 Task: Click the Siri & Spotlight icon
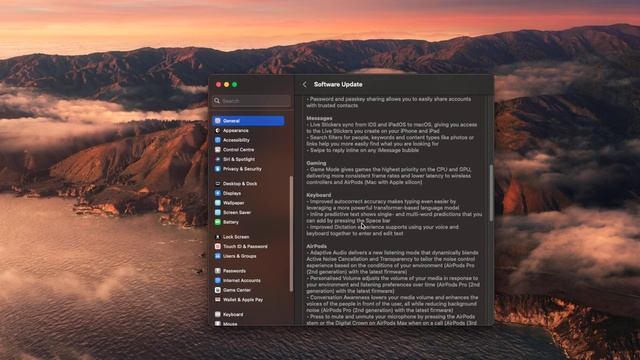(x=218, y=159)
